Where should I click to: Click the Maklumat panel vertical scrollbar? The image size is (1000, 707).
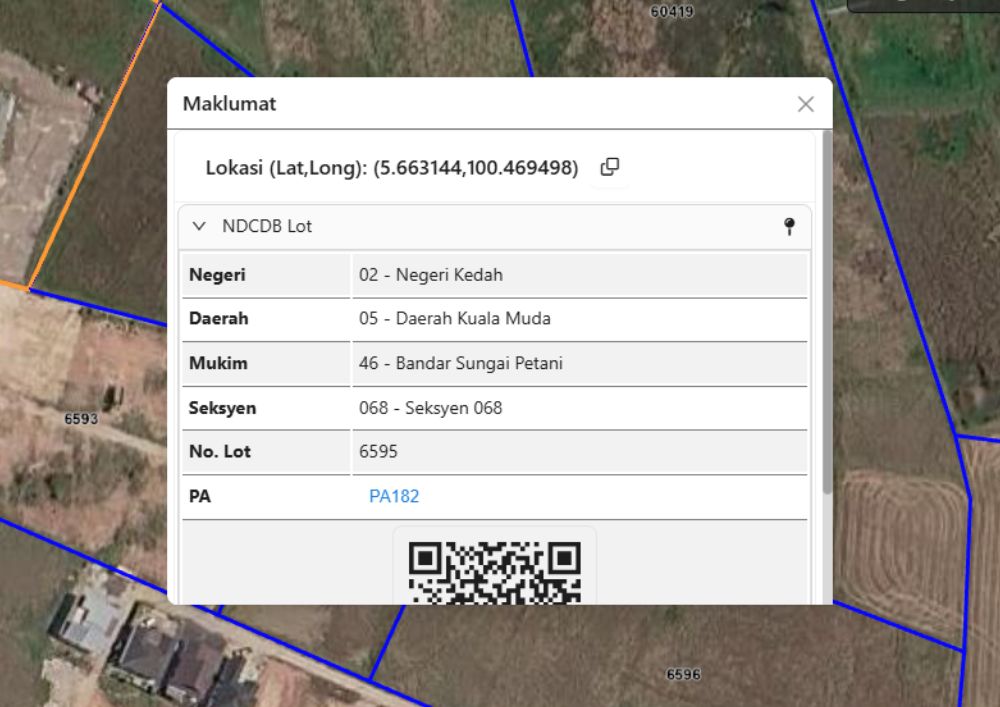(827, 312)
